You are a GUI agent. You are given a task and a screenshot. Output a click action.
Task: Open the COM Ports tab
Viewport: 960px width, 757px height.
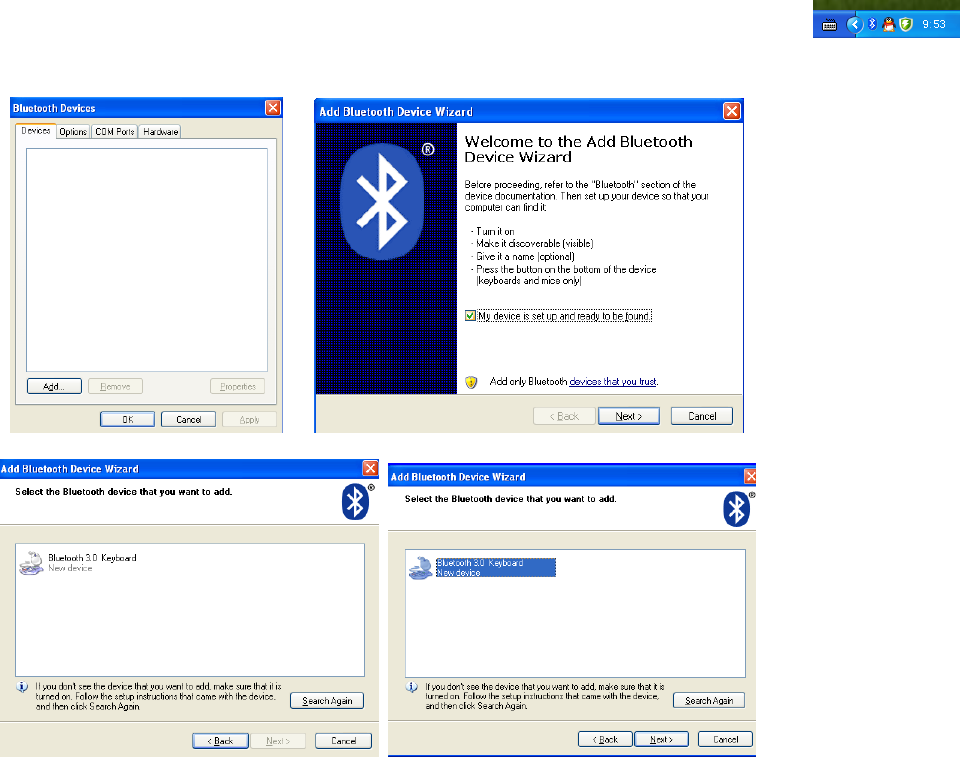pyautogui.click(x=114, y=132)
